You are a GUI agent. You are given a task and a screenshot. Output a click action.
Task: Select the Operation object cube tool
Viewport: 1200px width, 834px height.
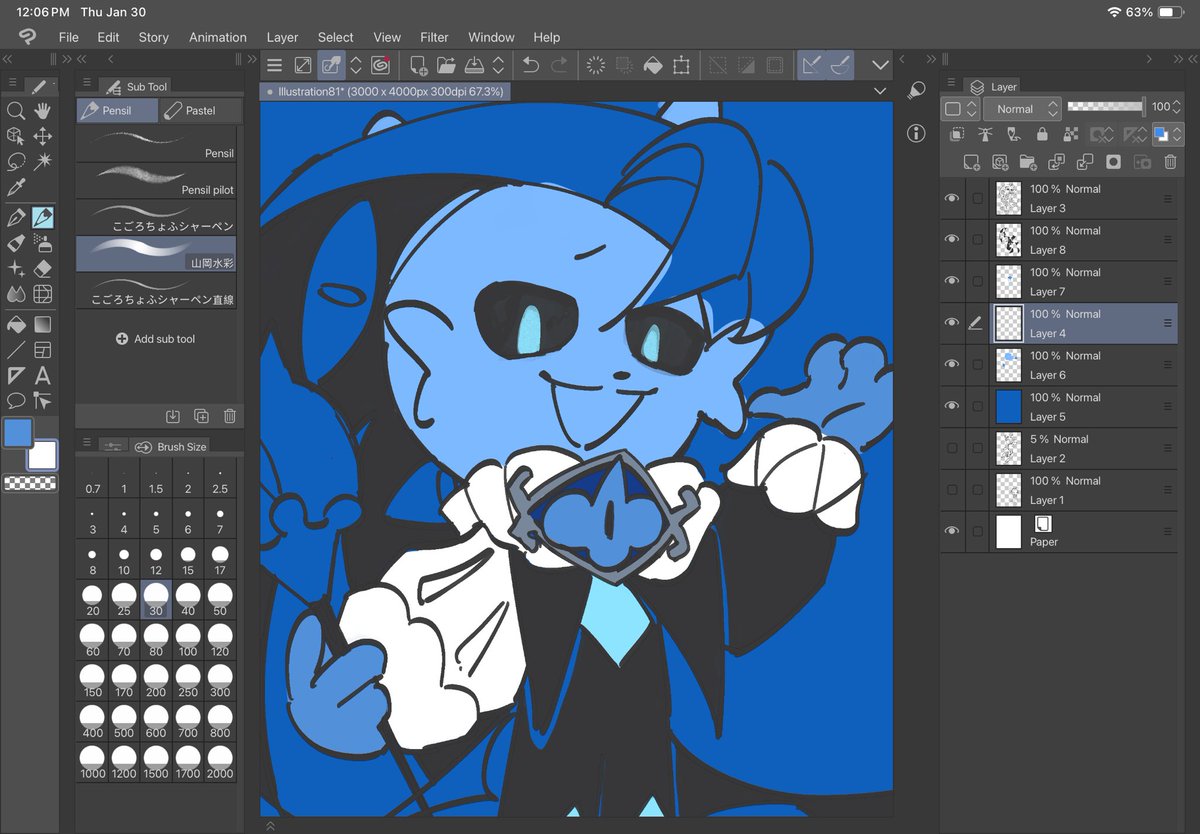click(x=15, y=136)
